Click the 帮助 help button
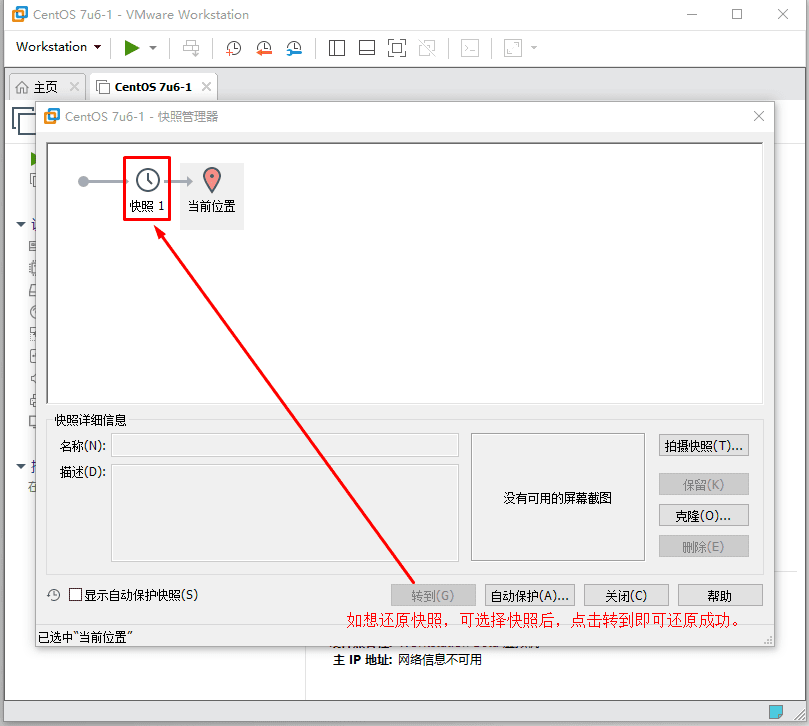The width and height of the screenshot is (809, 726). [720, 595]
